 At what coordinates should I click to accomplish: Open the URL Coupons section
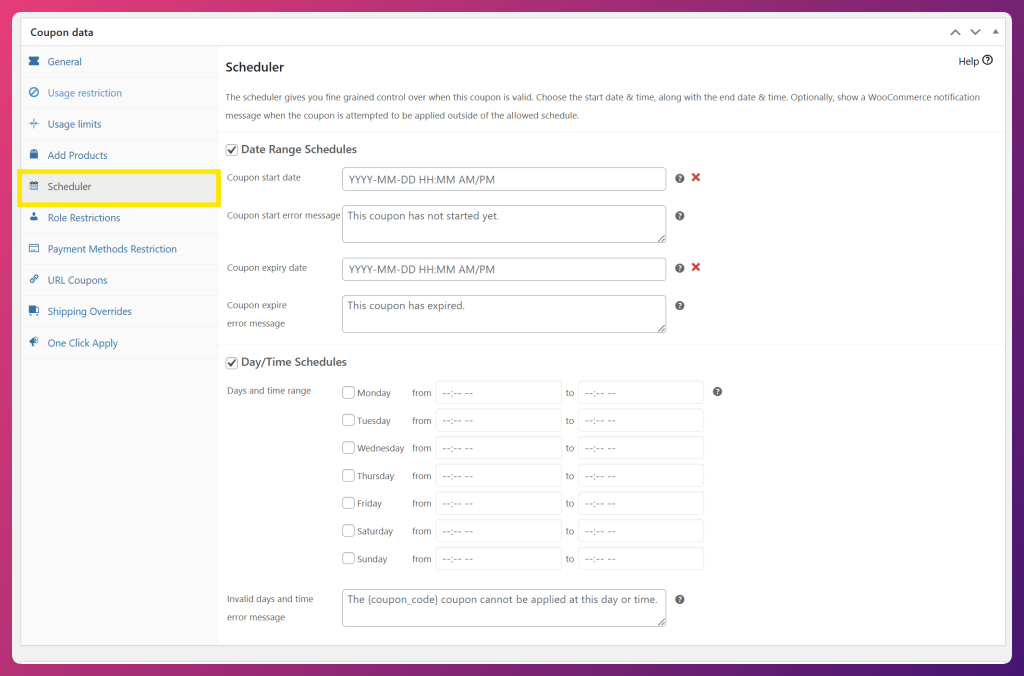tap(79, 280)
